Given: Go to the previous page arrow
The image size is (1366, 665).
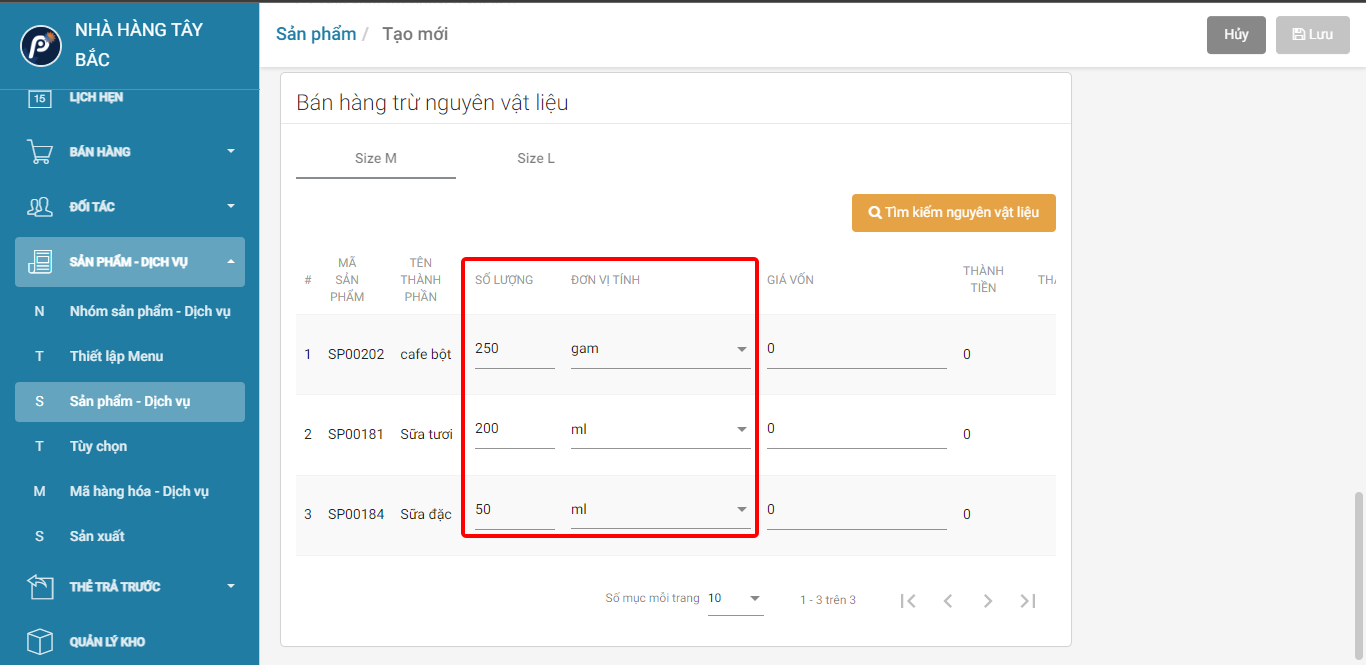Looking at the screenshot, I should tap(948, 600).
